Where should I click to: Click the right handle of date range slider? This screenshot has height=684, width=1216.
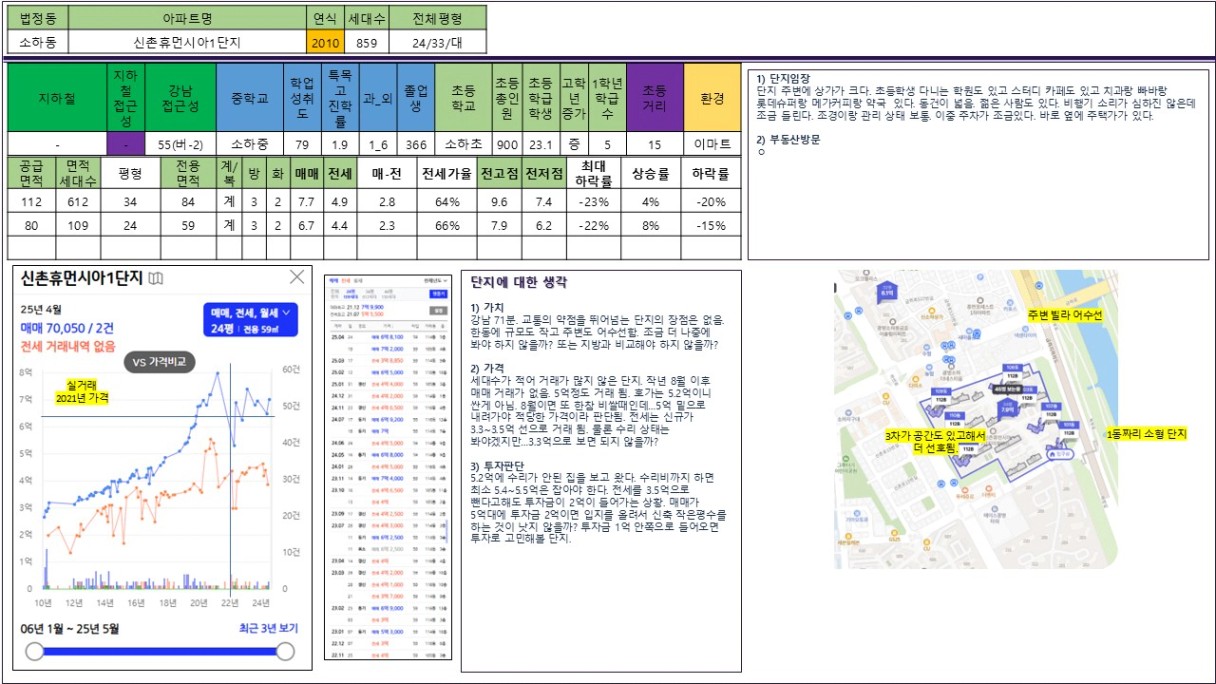click(x=285, y=652)
